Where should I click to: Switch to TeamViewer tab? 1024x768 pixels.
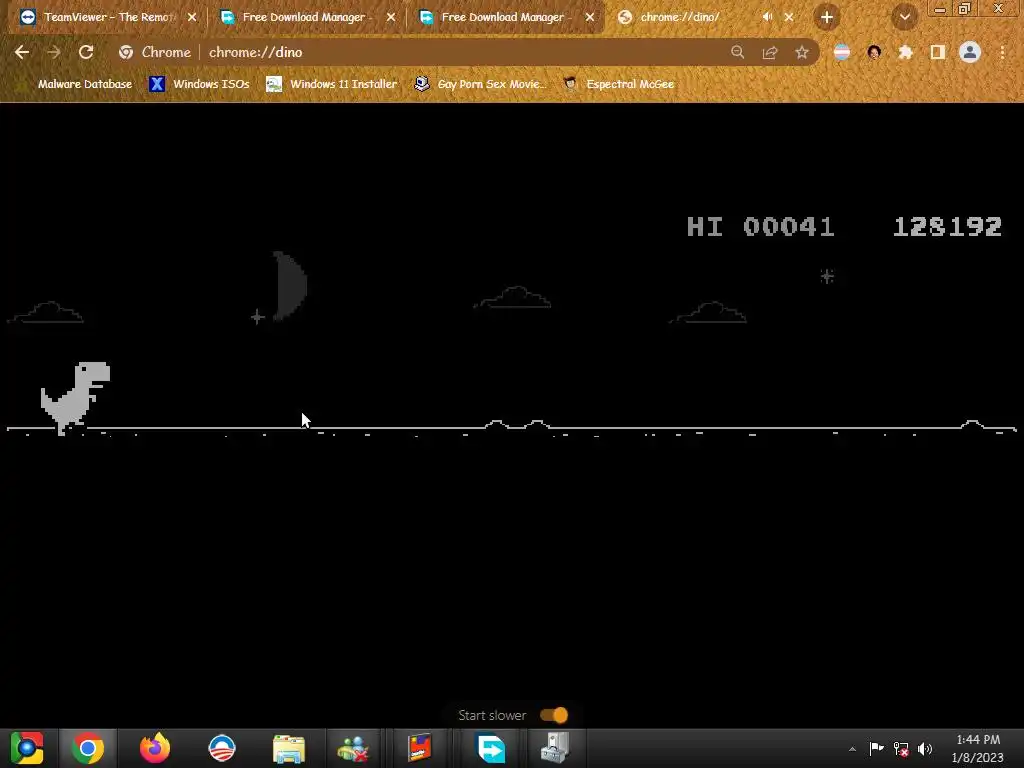(x=106, y=17)
